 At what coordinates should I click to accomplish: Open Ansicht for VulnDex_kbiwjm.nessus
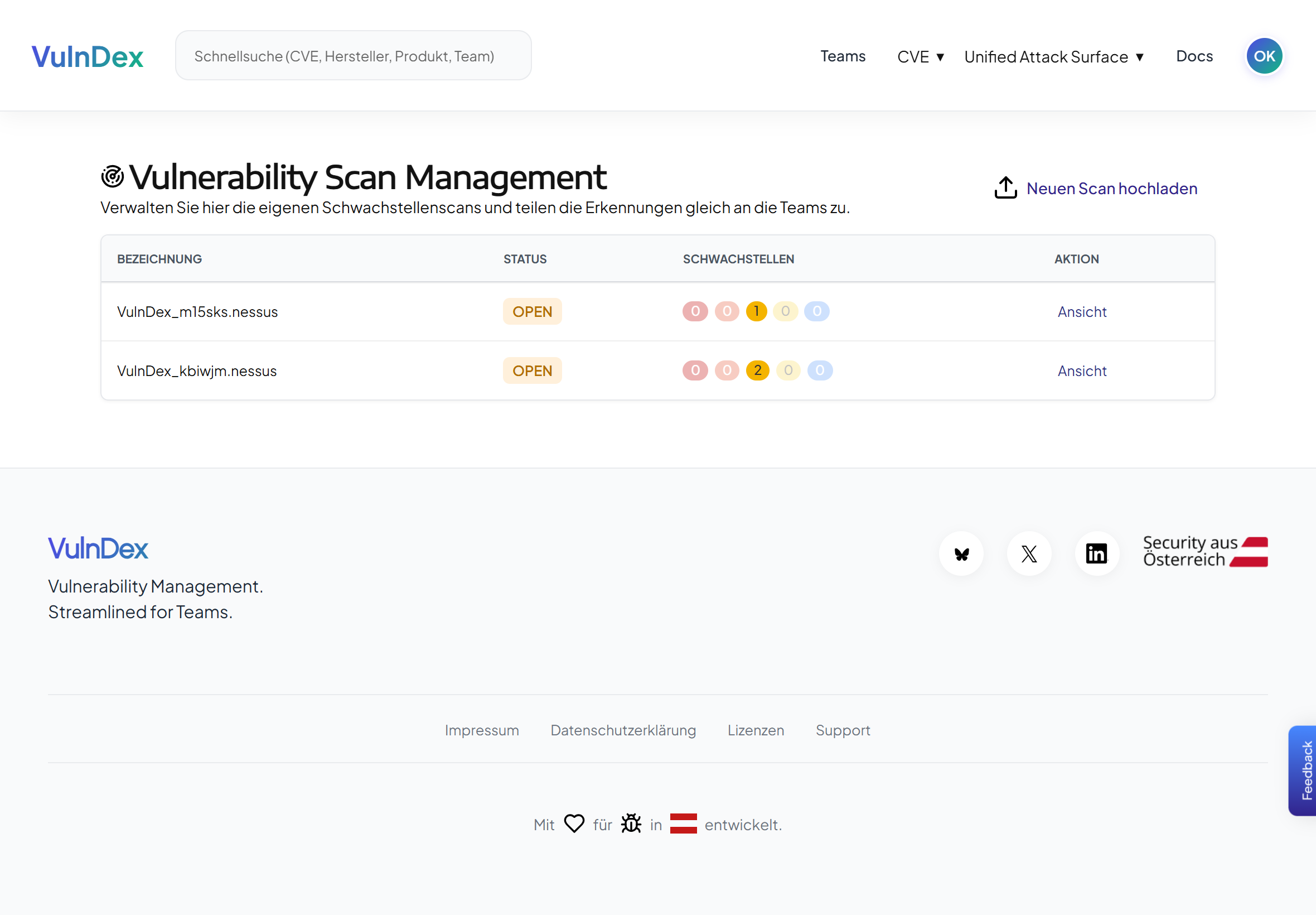1081,371
